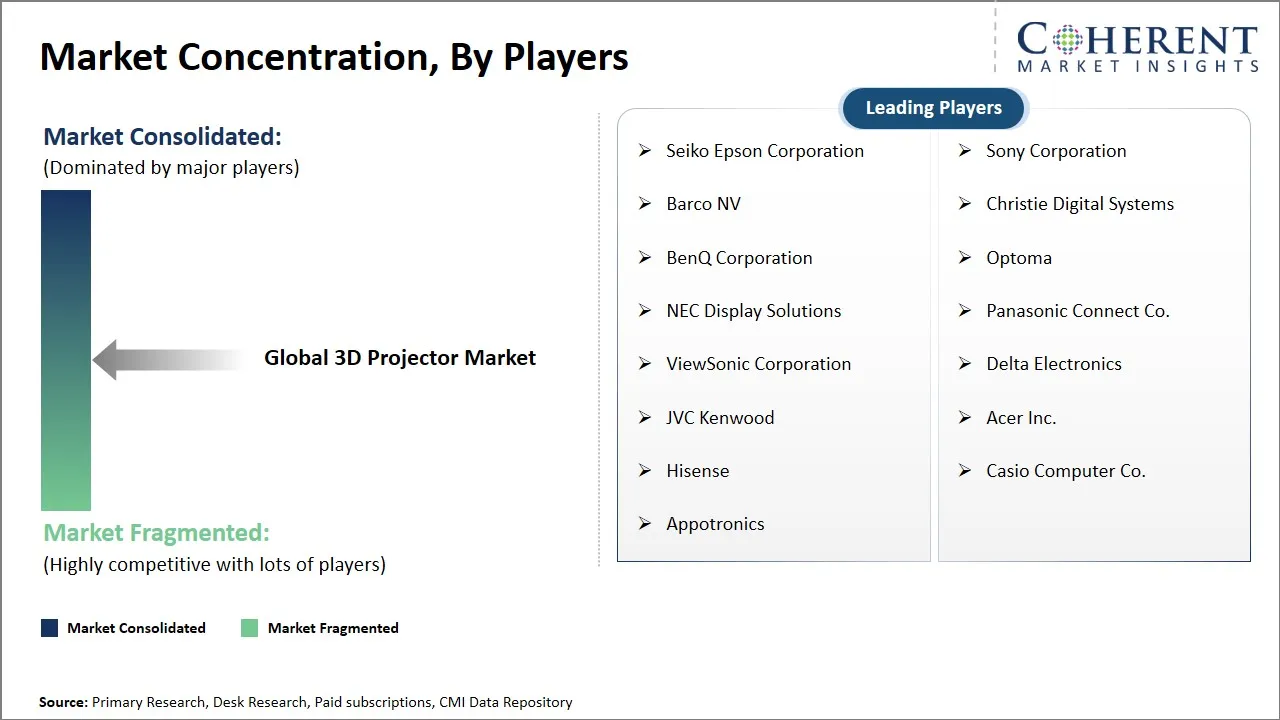Click the green Market Fragmented color swatch
Viewport: 1280px width, 720px height.
(x=249, y=628)
